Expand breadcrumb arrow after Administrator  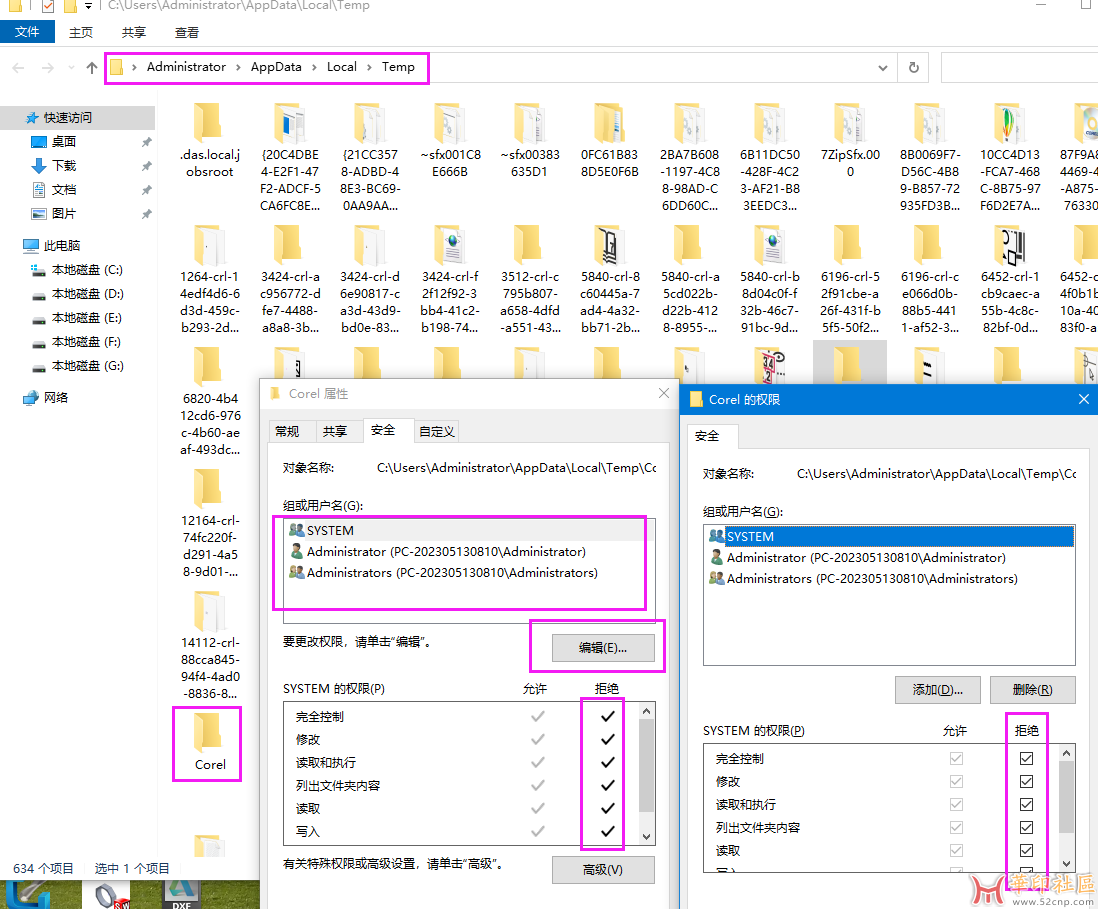click(238, 67)
